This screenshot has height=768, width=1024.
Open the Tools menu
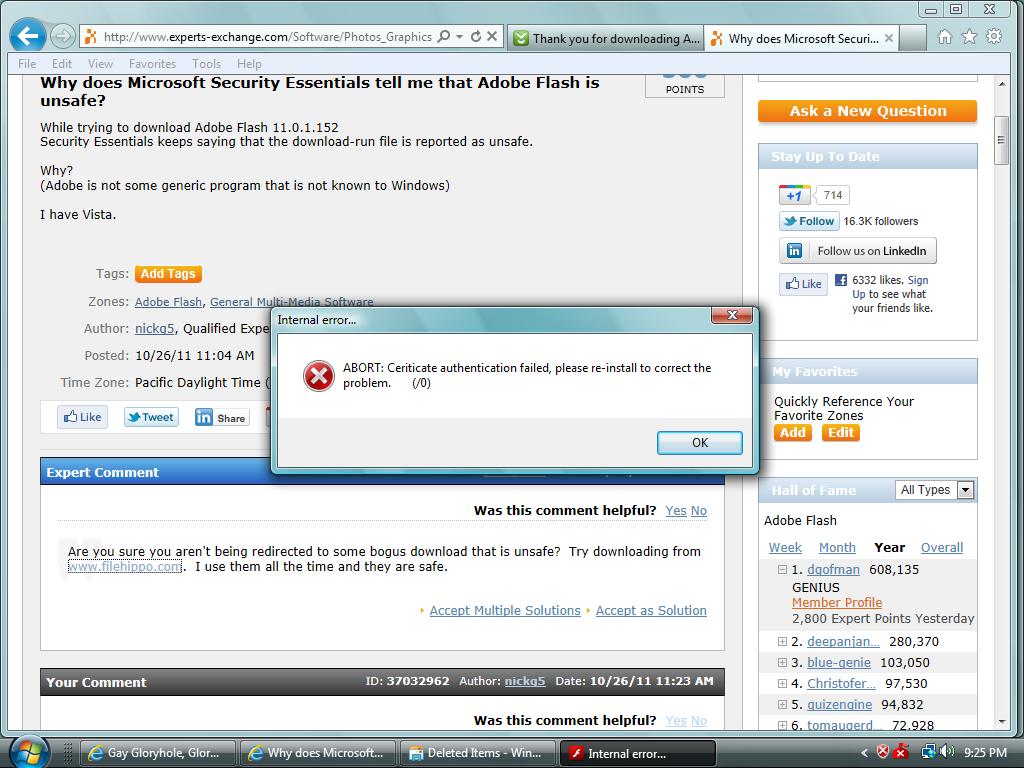pos(206,64)
